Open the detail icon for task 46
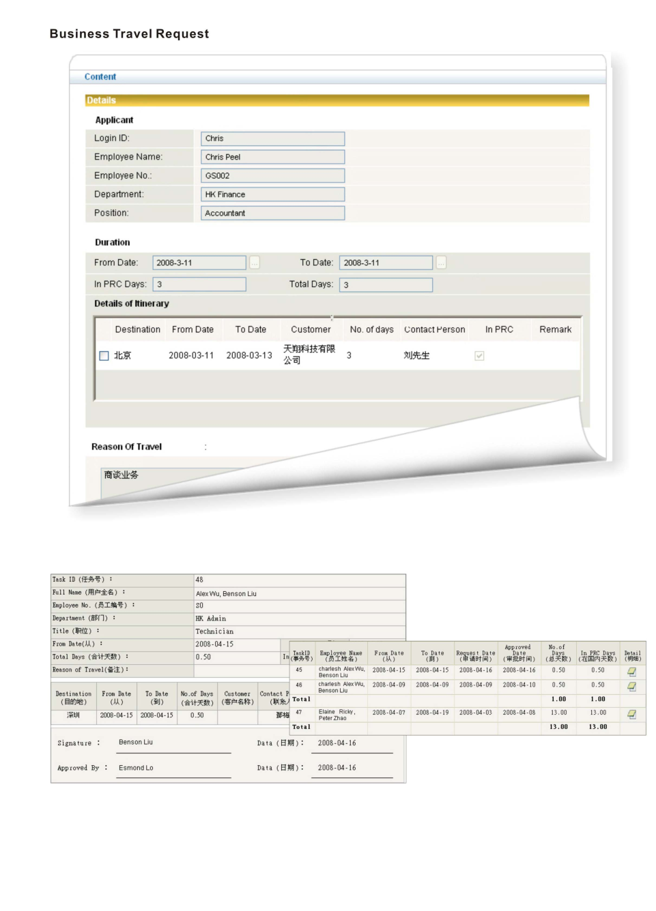This screenshot has width=656, height=911. pos(632,687)
